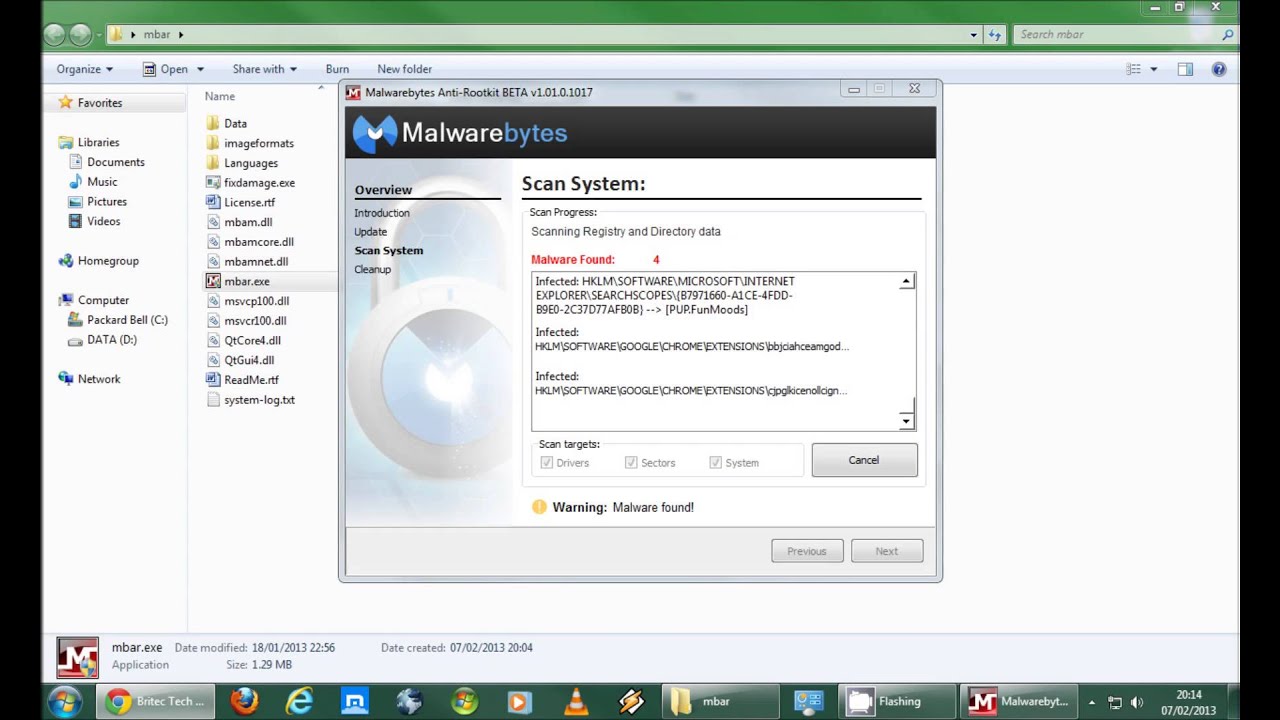This screenshot has height=720, width=1280.
Task: Click New folder in toolbar
Action: (x=405, y=69)
